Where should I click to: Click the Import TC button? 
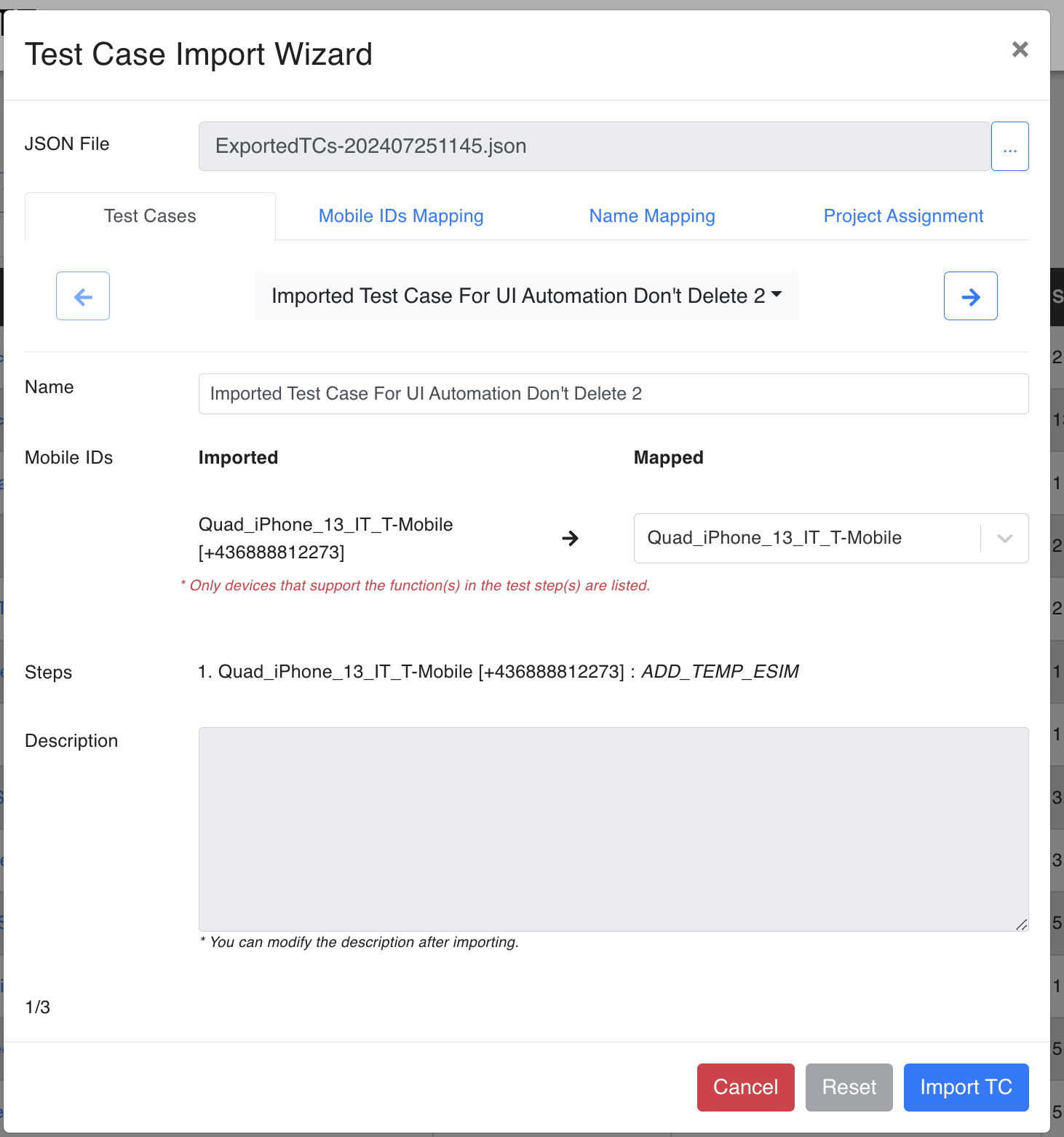966,1088
